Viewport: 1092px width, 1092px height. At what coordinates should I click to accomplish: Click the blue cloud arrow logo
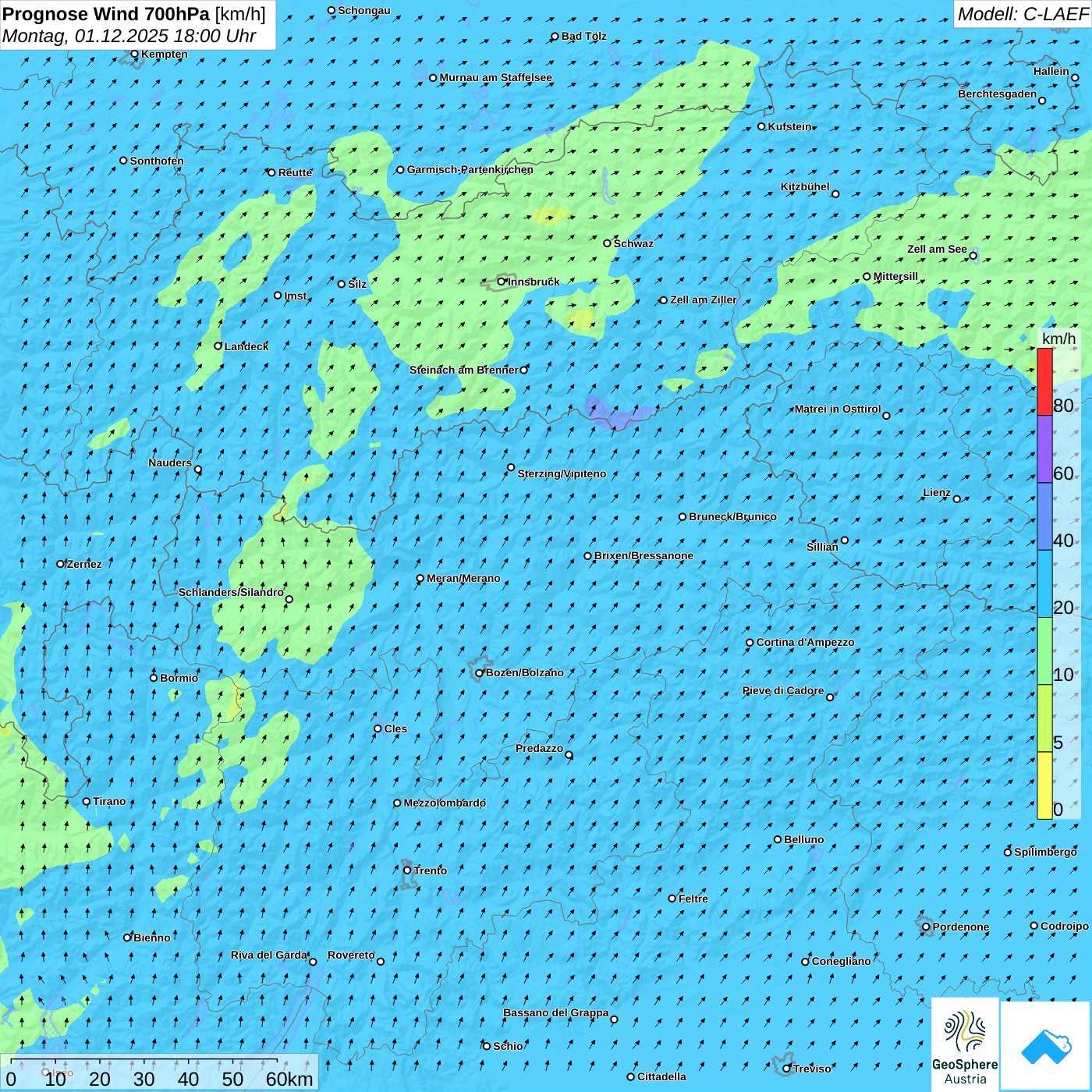[x=1045, y=1046]
